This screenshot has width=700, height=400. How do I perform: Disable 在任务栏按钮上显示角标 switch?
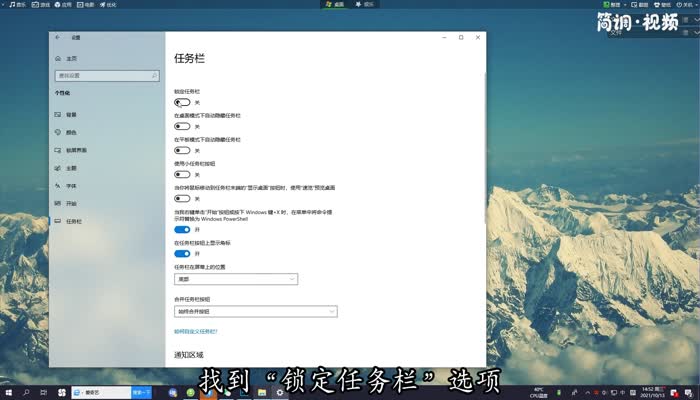coord(182,253)
